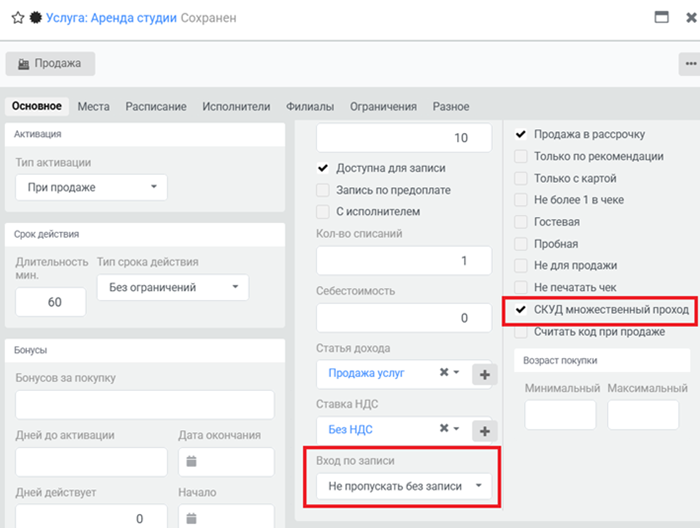Screen dimensions: 700x528
Task: Click the Продажа button
Action: pos(50,63)
